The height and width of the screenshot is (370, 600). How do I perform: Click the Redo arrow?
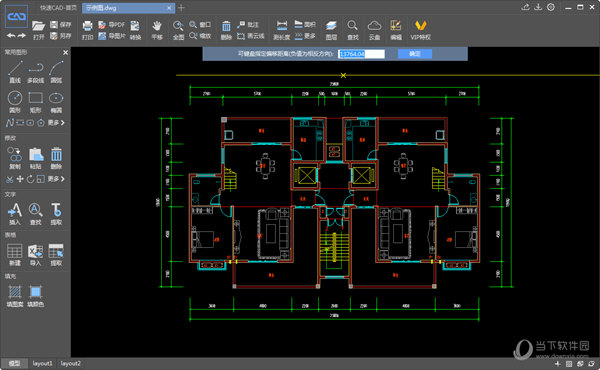[22, 36]
